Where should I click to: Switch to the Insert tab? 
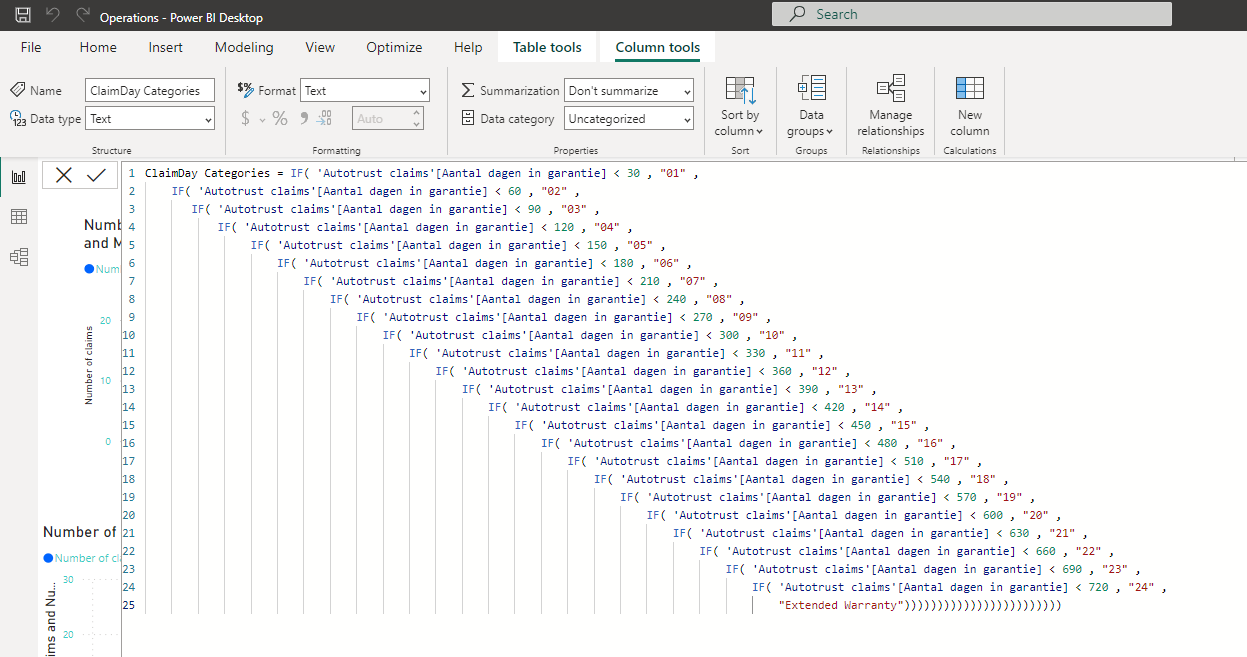click(166, 47)
